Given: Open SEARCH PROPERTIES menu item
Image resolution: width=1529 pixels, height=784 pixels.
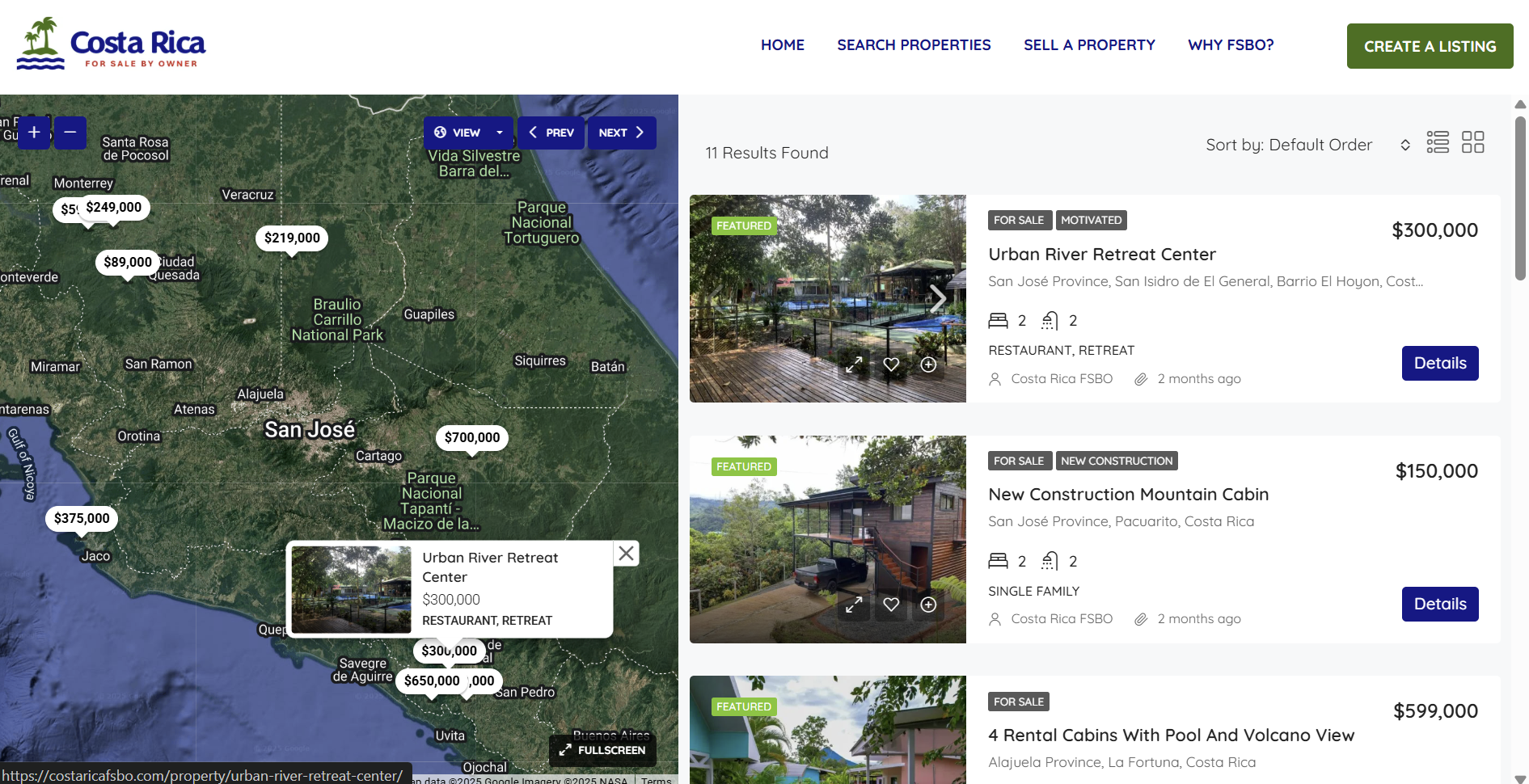Looking at the screenshot, I should [914, 45].
